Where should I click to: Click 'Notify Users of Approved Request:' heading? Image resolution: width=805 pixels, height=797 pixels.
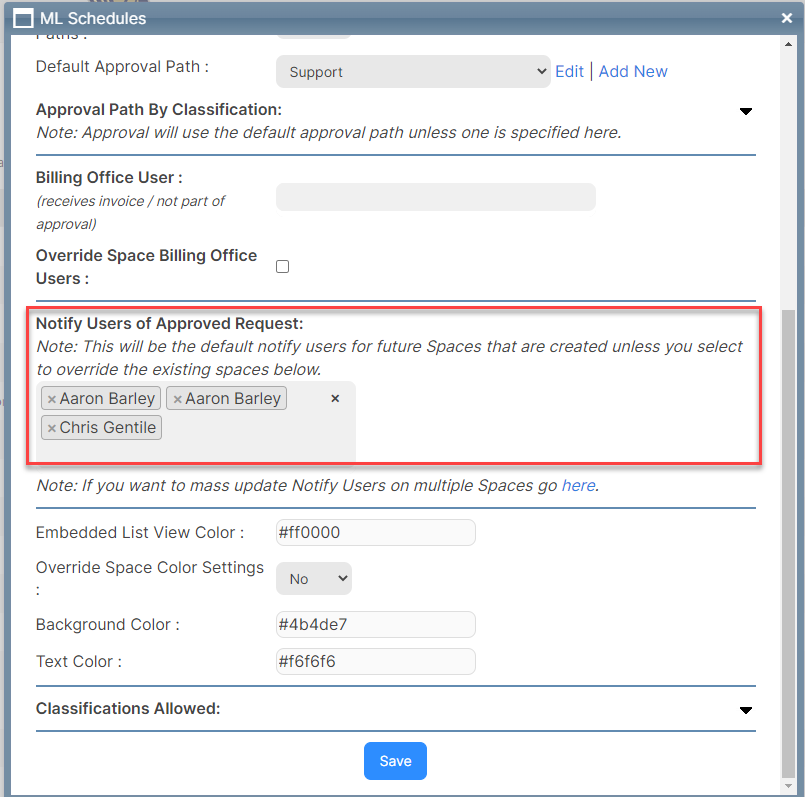pyautogui.click(x=169, y=324)
